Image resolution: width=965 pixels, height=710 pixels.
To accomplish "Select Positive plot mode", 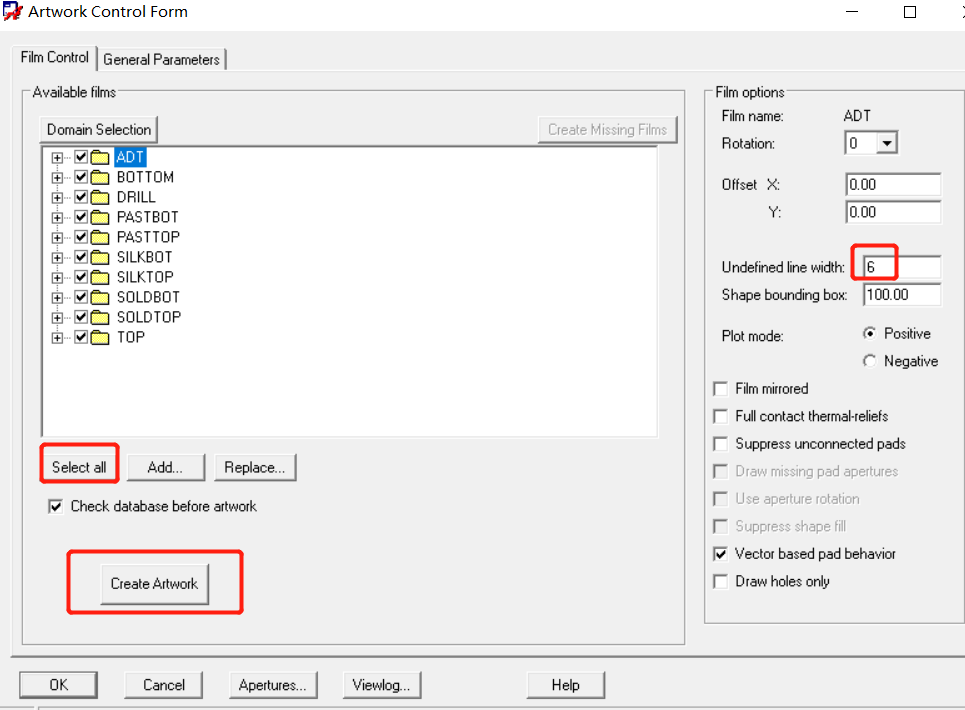I will tap(869, 333).
